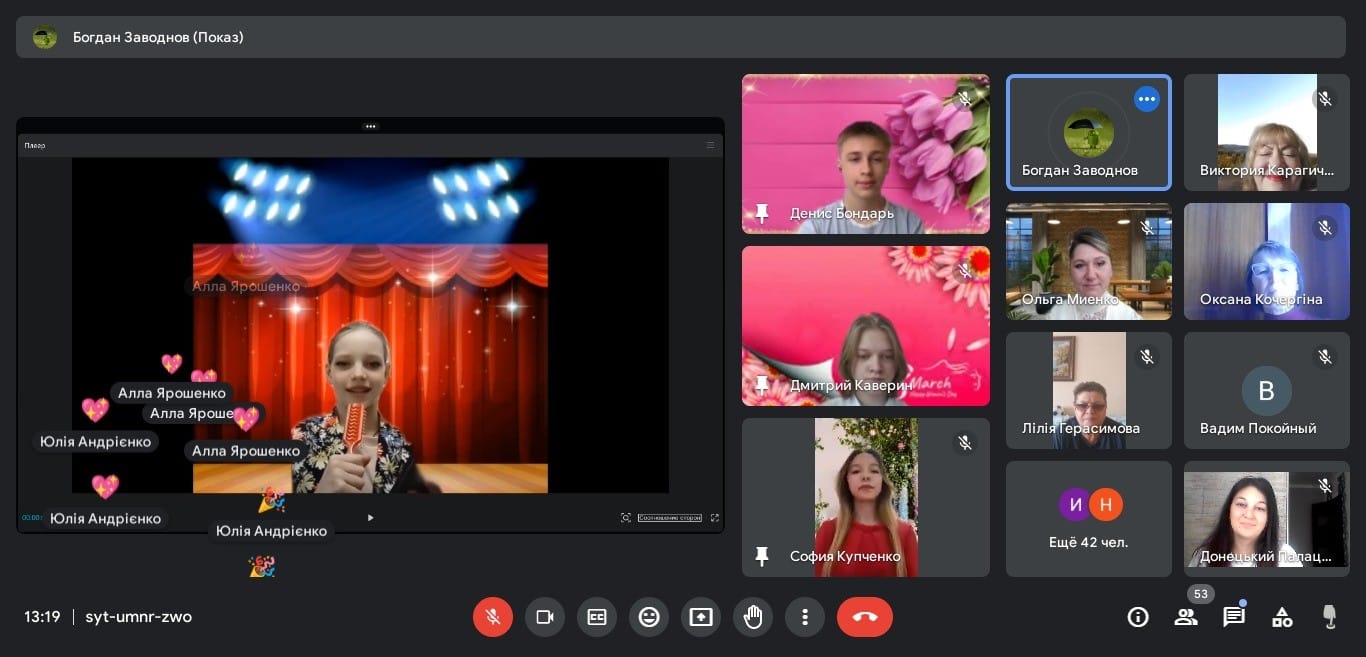Toggle the camera button off

tap(545, 617)
